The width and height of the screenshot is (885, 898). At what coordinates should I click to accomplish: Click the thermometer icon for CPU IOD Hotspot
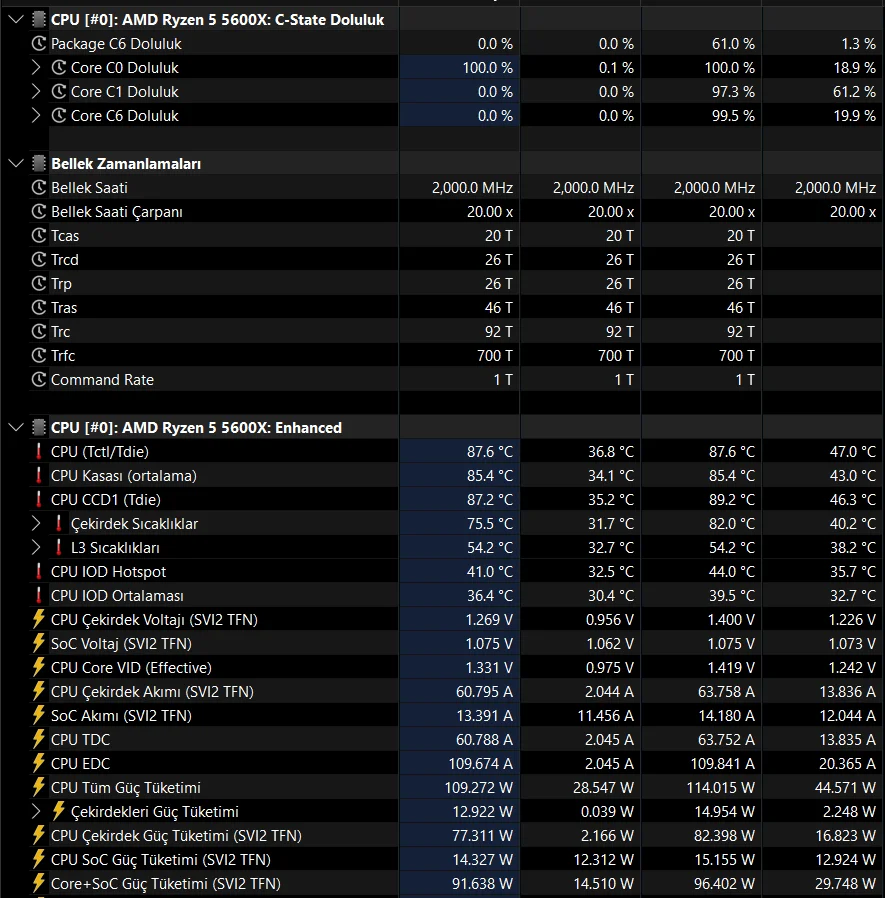point(38,572)
